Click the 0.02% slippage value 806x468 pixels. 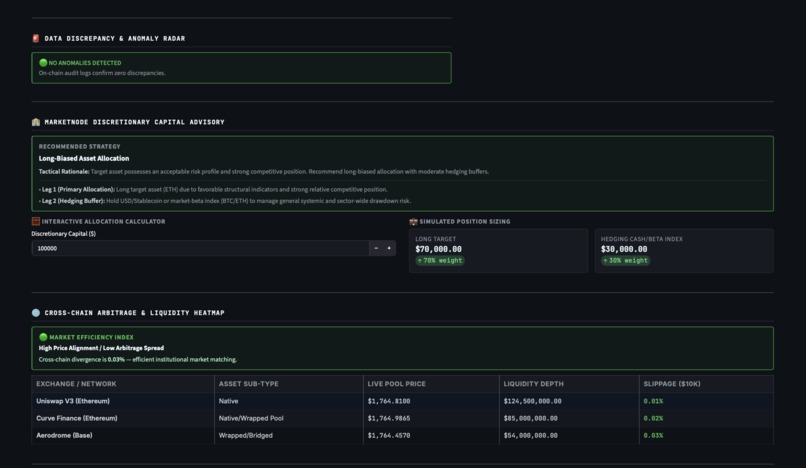click(653, 418)
